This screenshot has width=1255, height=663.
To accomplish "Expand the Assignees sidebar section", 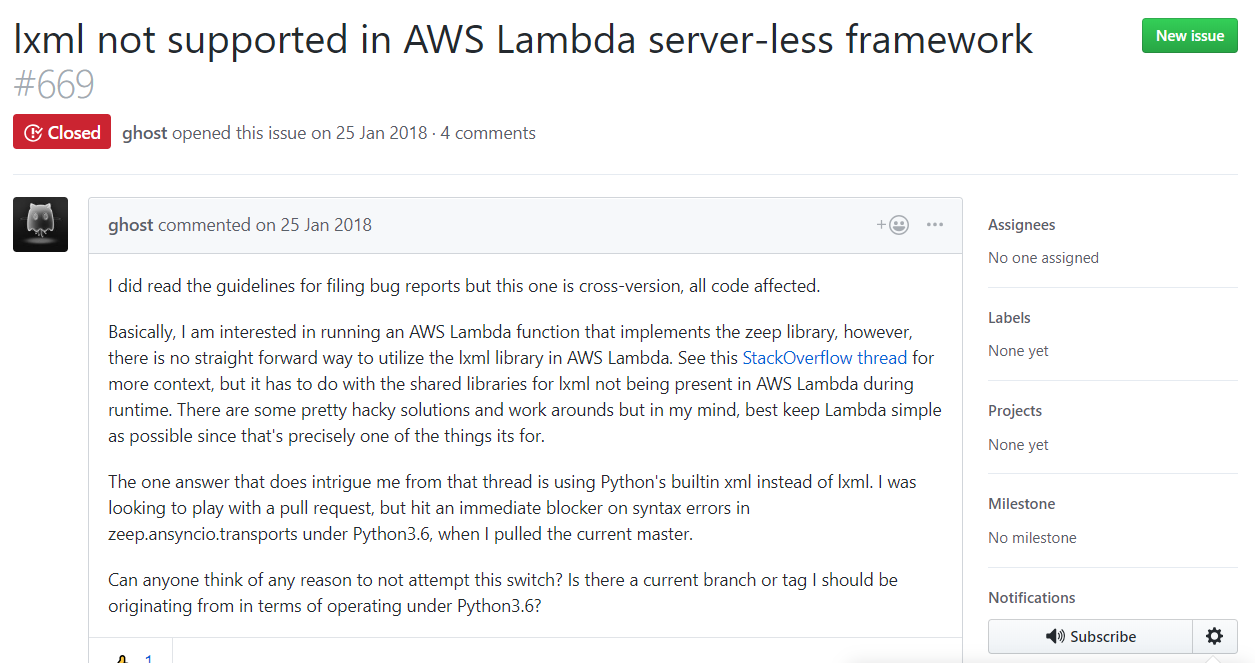I will point(1022,225).
